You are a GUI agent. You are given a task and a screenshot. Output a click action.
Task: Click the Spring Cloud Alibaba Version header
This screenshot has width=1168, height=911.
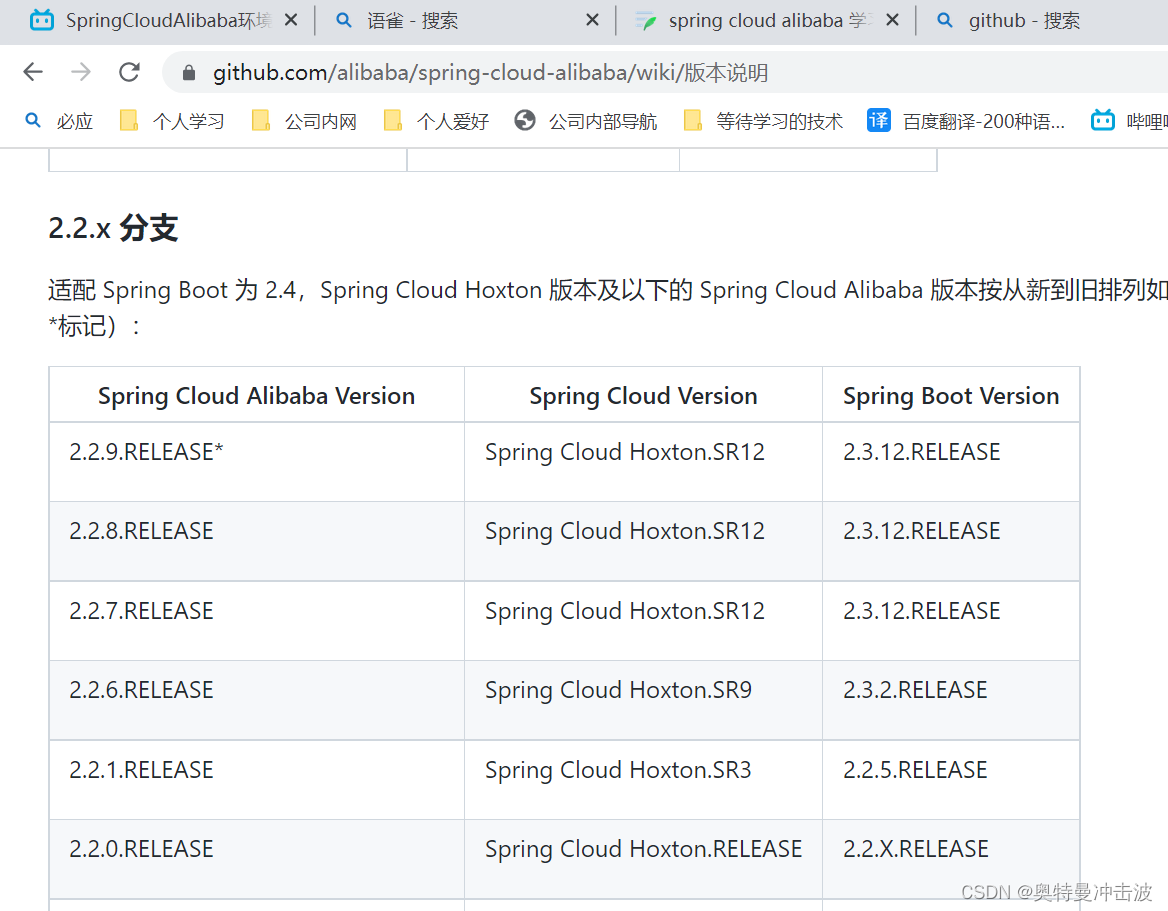tap(256, 396)
